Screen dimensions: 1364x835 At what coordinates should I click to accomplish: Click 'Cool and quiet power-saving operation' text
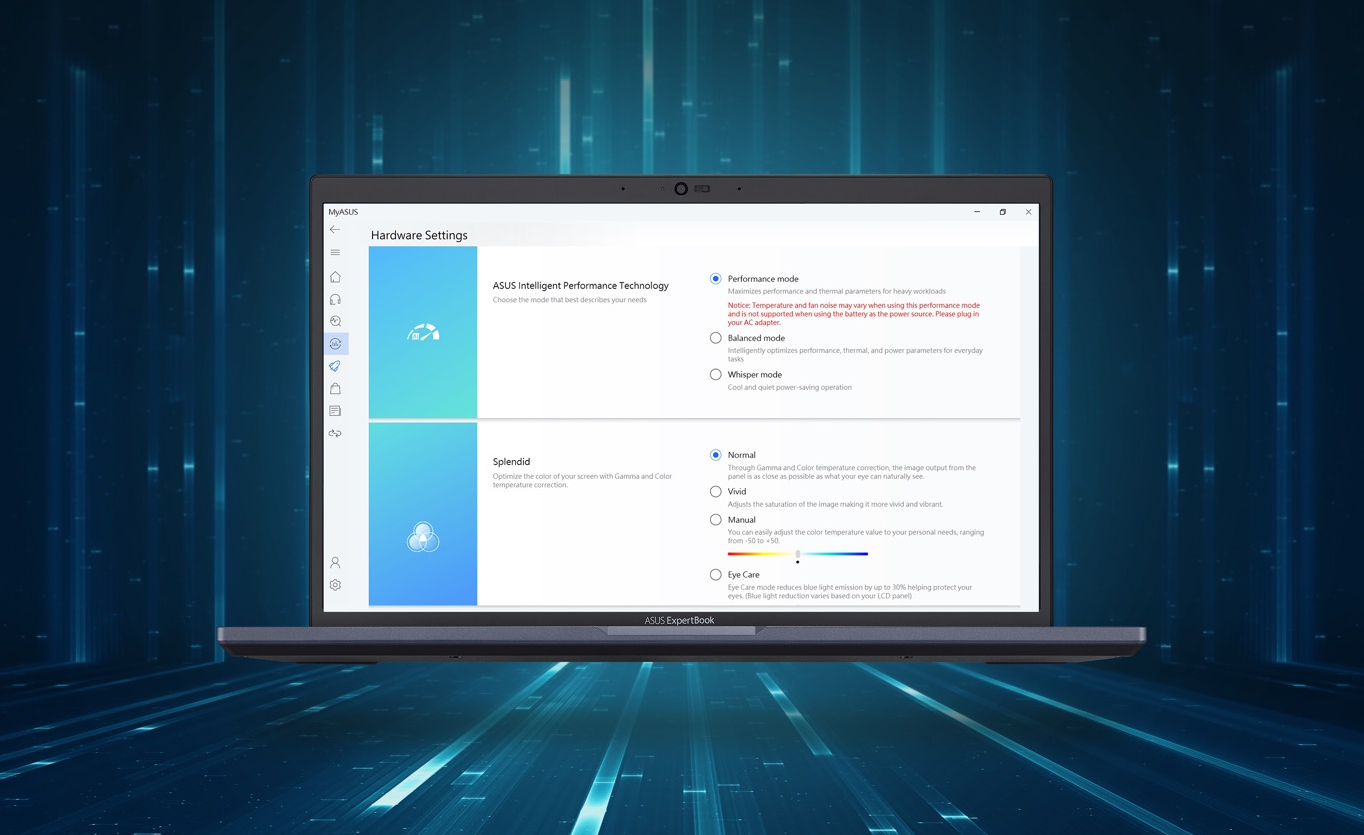[789, 387]
